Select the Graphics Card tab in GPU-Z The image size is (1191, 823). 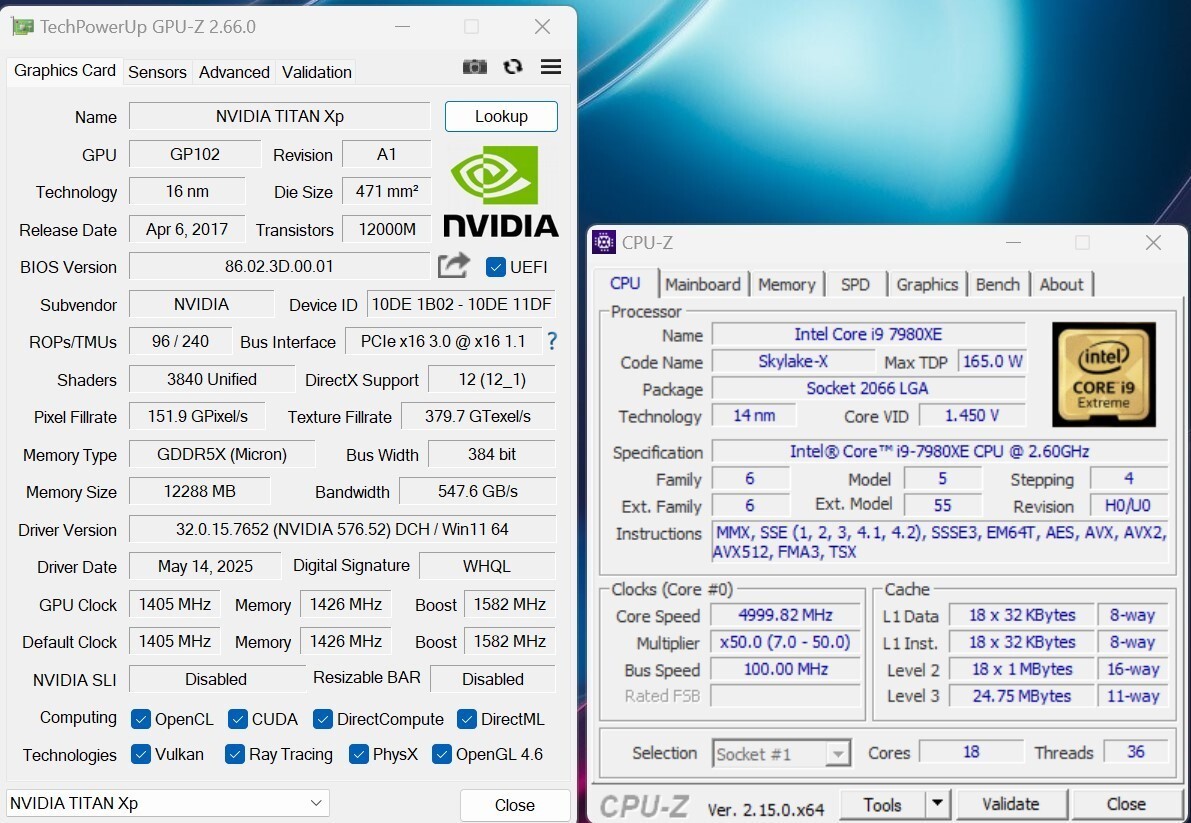coord(65,71)
